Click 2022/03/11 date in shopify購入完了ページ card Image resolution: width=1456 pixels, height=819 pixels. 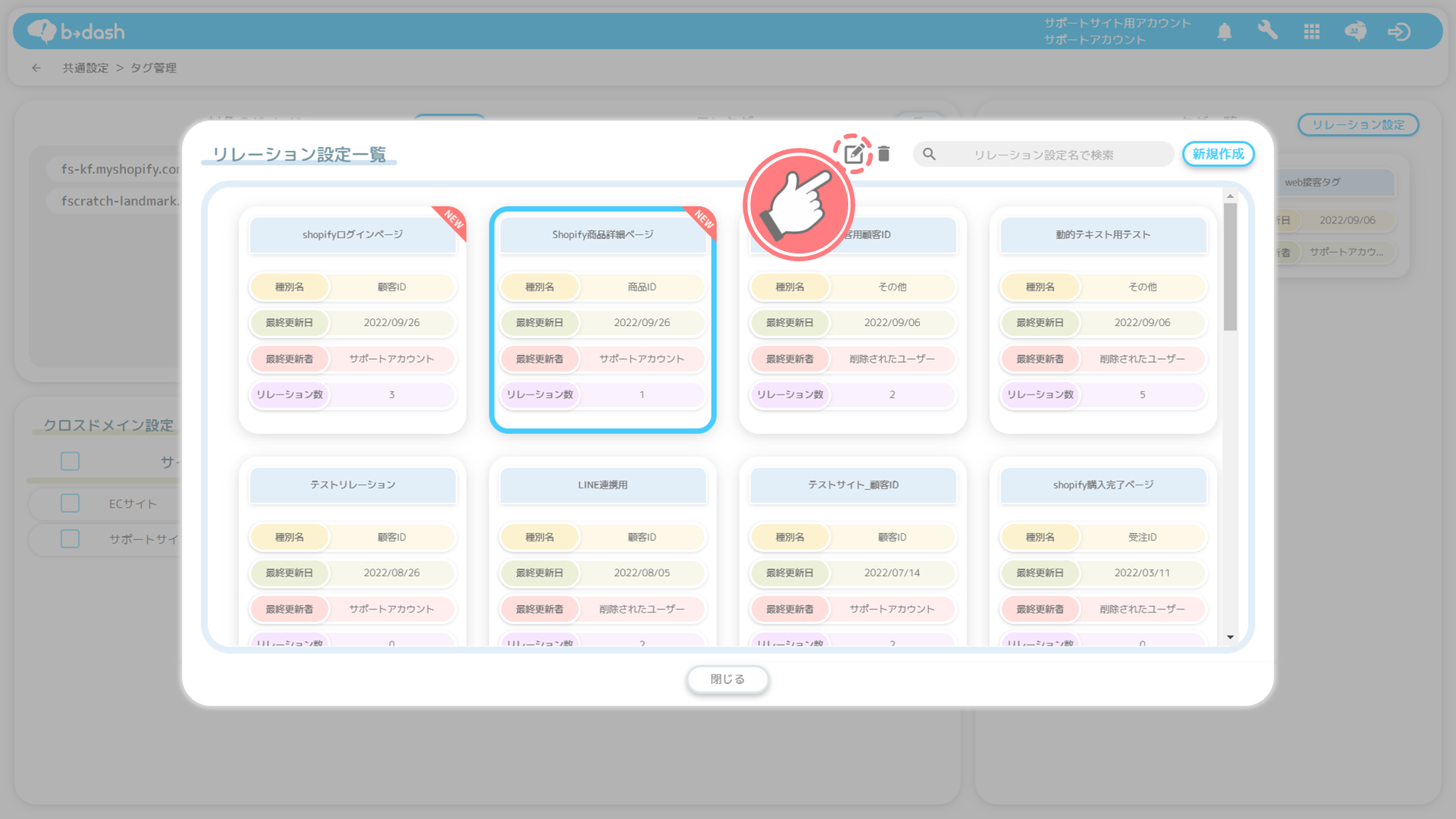pyautogui.click(x=1142, y=572)
